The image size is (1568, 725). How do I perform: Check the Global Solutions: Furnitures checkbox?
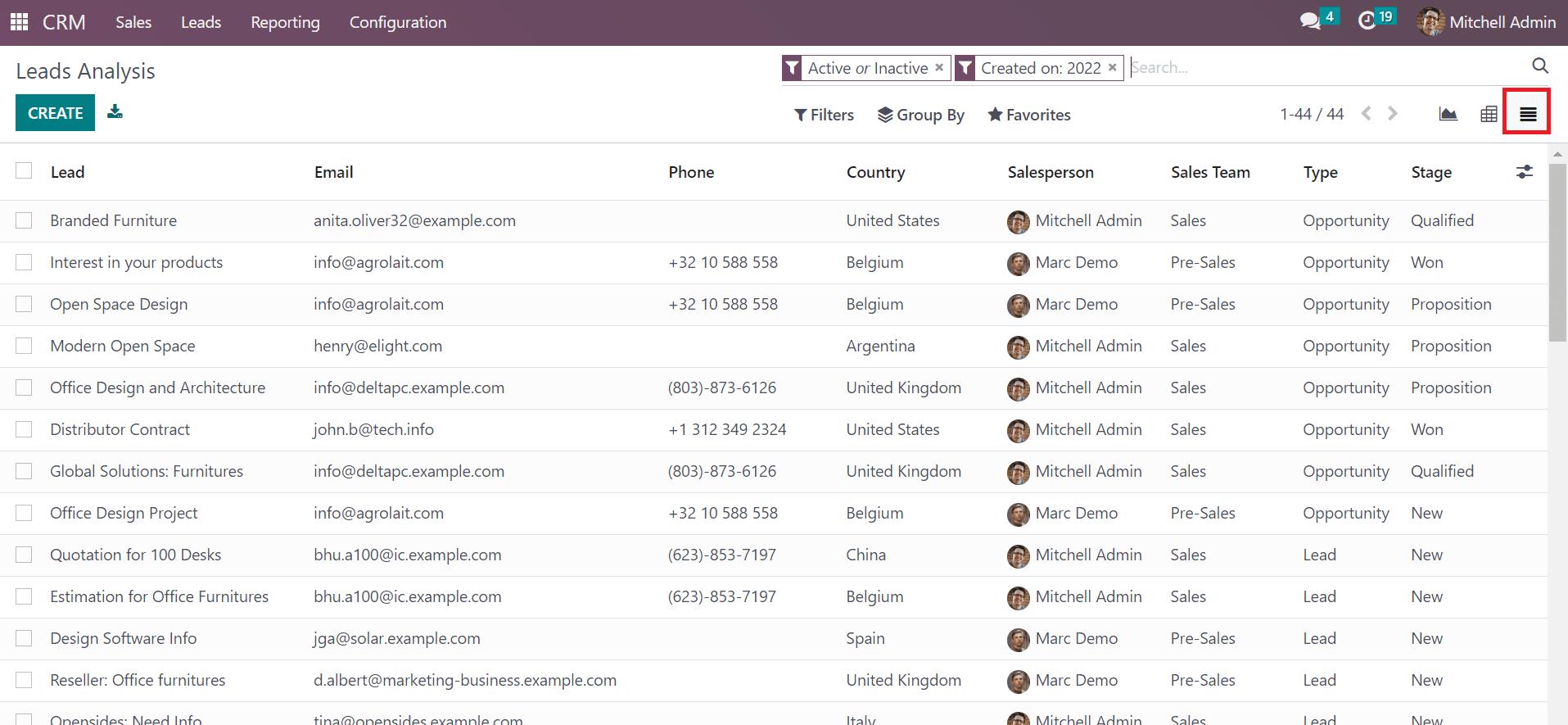click(24, 471)
